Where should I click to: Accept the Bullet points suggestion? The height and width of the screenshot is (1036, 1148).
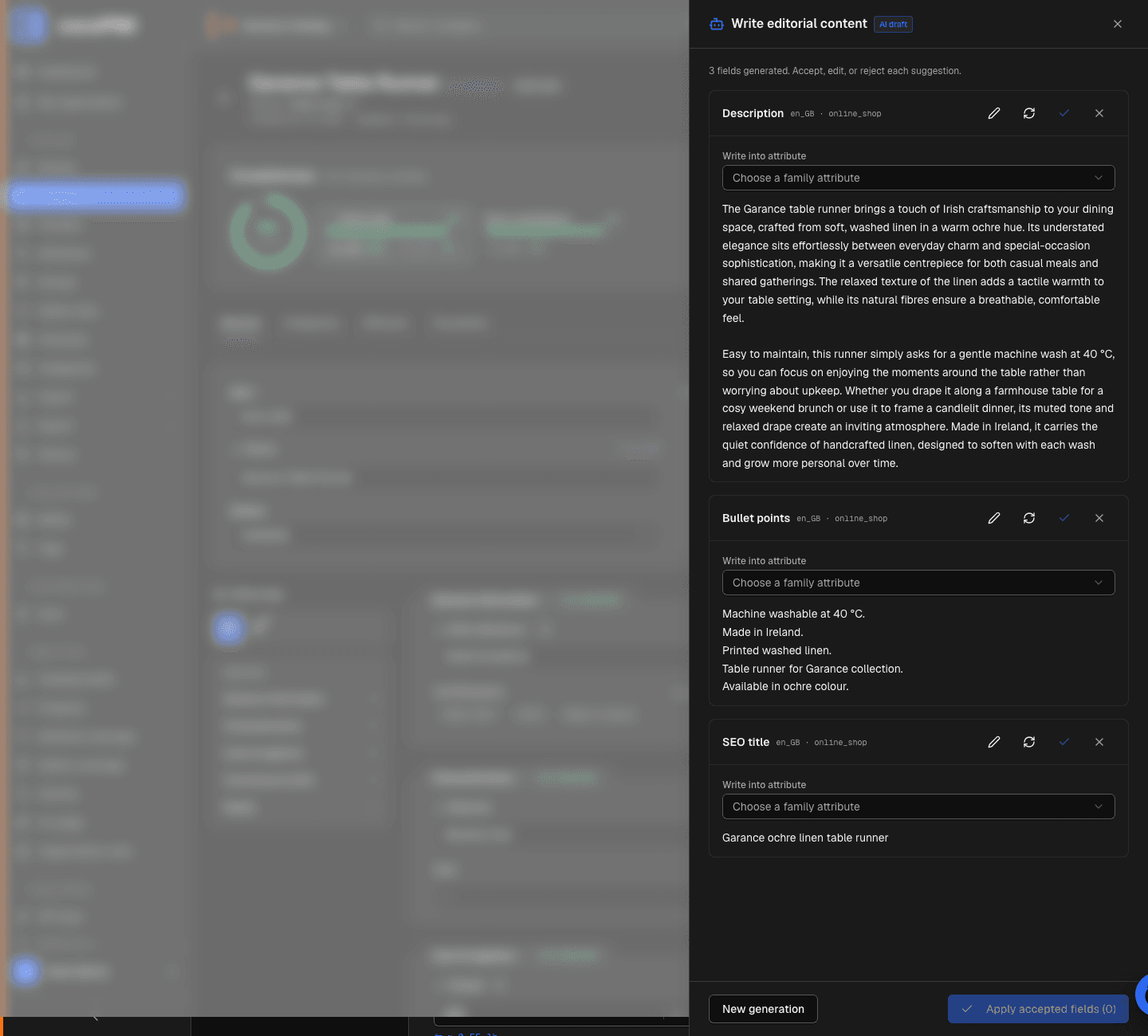1064,518
